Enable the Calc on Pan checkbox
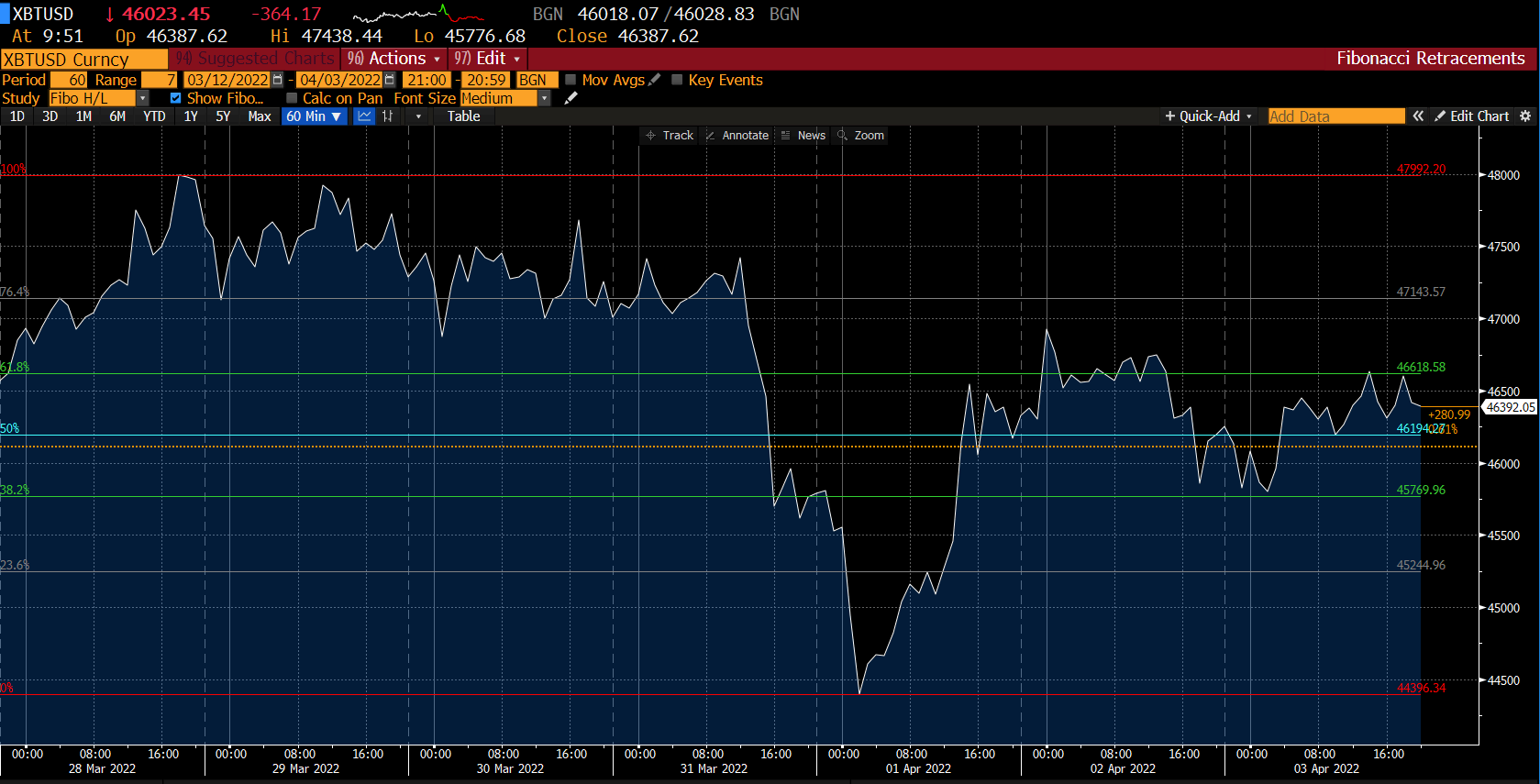This screenshot has height=784, width=1540. 292,98
